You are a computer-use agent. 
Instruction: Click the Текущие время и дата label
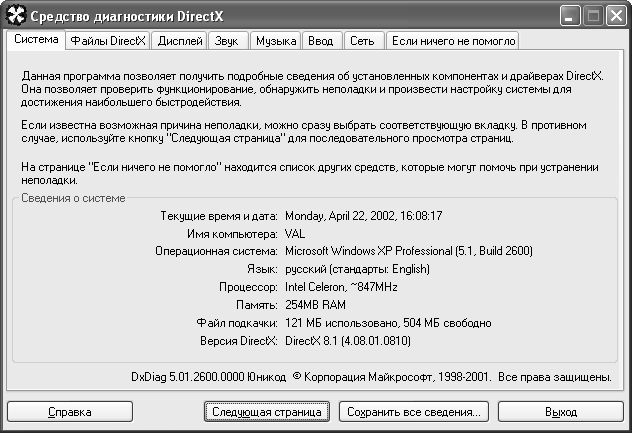pos(219,216)
